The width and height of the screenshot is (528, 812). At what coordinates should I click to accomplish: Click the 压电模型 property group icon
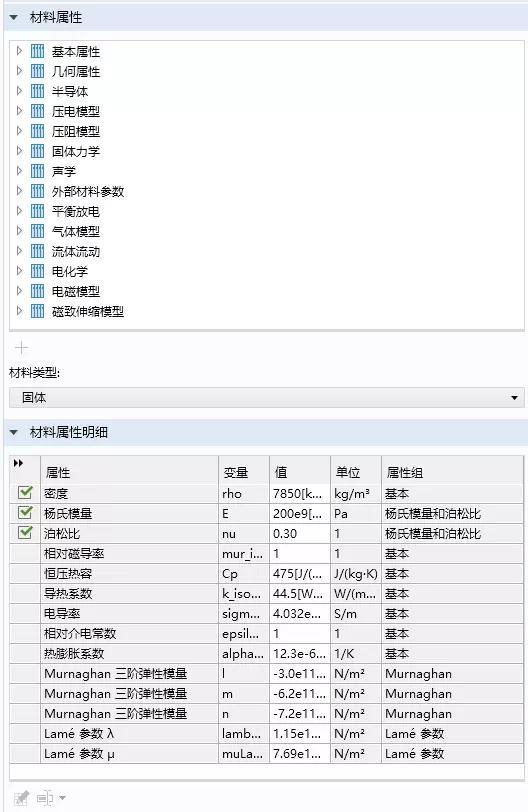[x=37, y=111]
